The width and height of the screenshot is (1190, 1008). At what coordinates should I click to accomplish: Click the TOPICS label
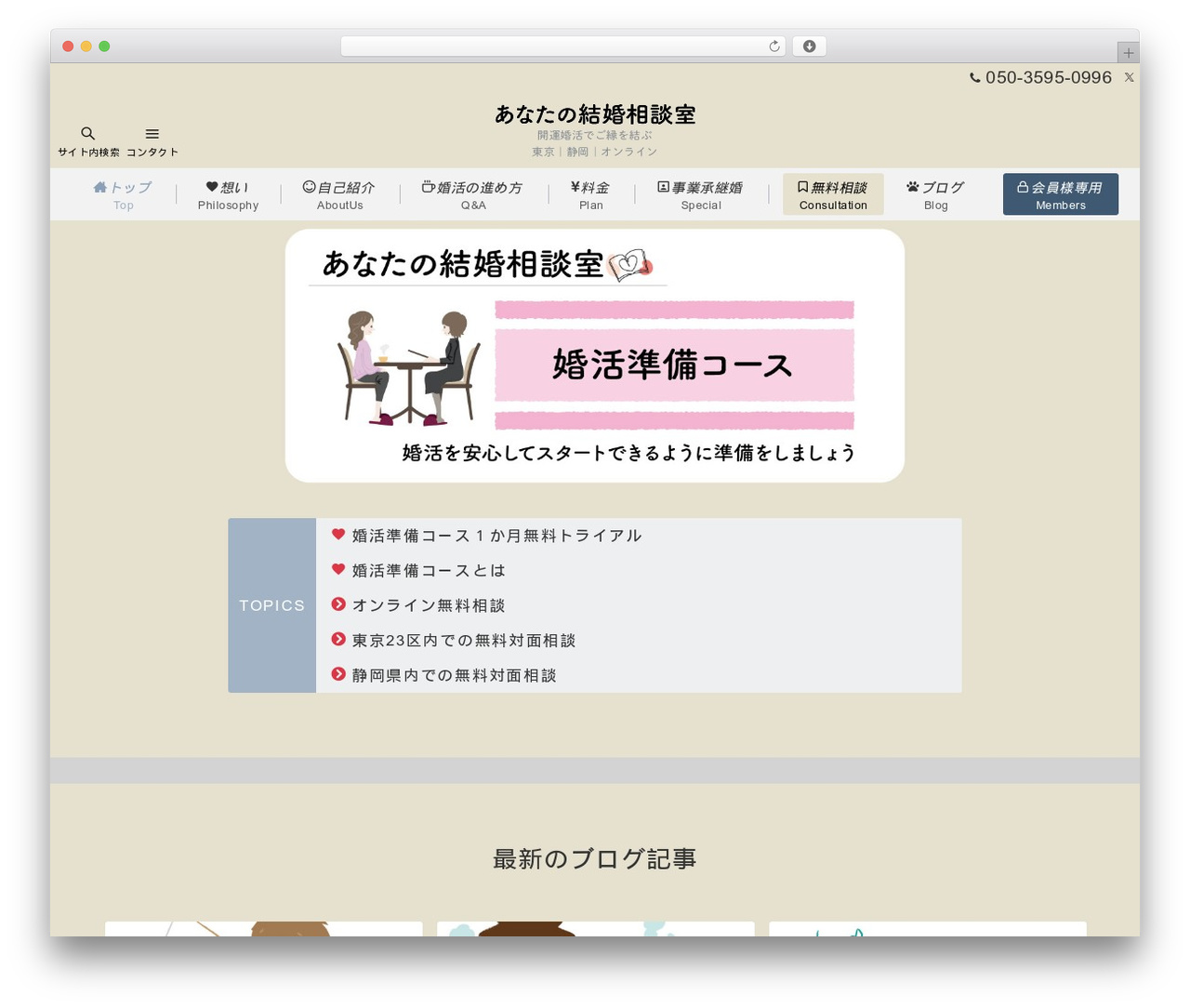point(271,605)
